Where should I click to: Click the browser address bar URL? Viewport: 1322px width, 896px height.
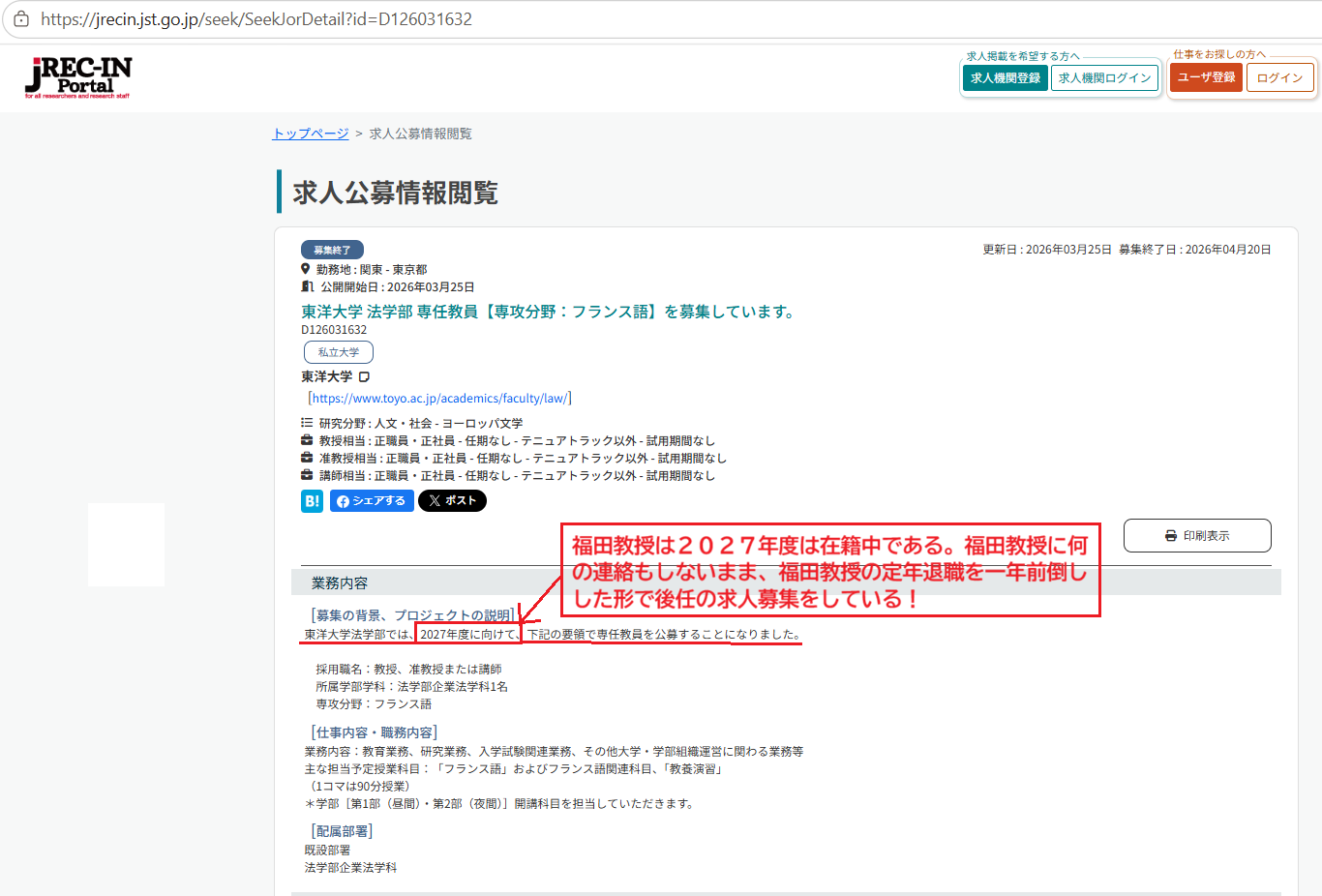pos(256,19)
